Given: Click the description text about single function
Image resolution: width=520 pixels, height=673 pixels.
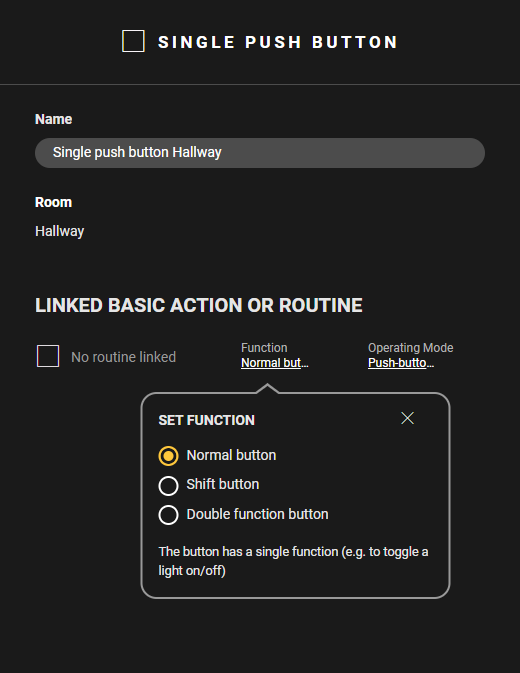Looking at the screenshot, I should point(293,561).
